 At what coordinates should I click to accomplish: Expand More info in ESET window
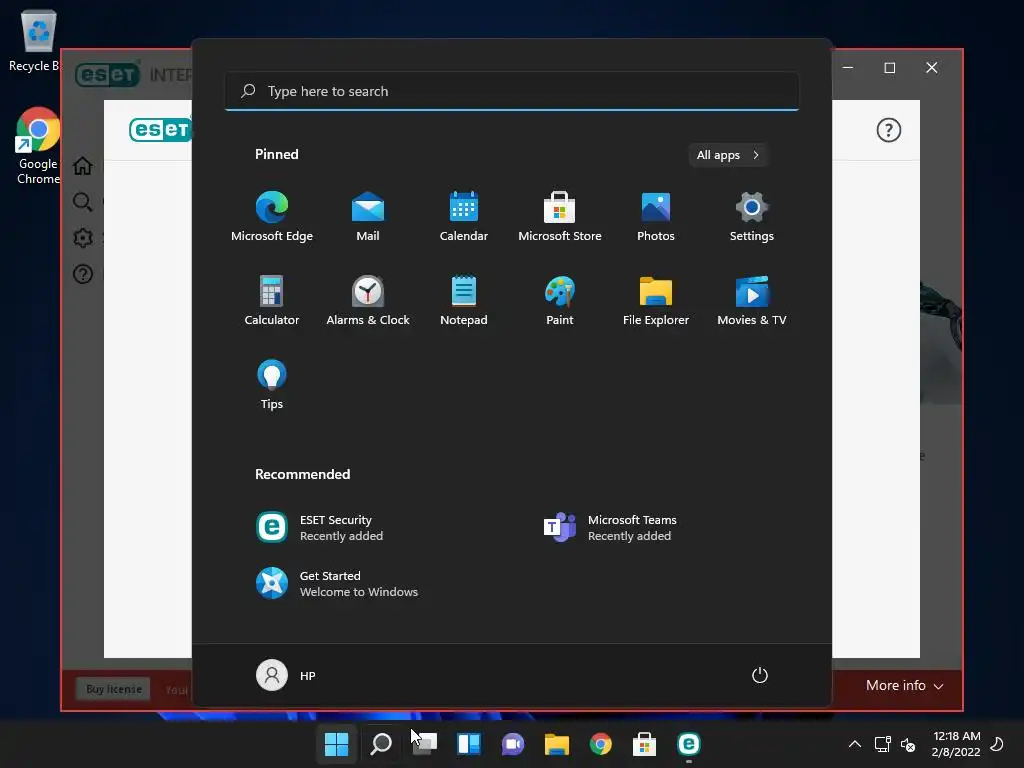click(904, 686)
